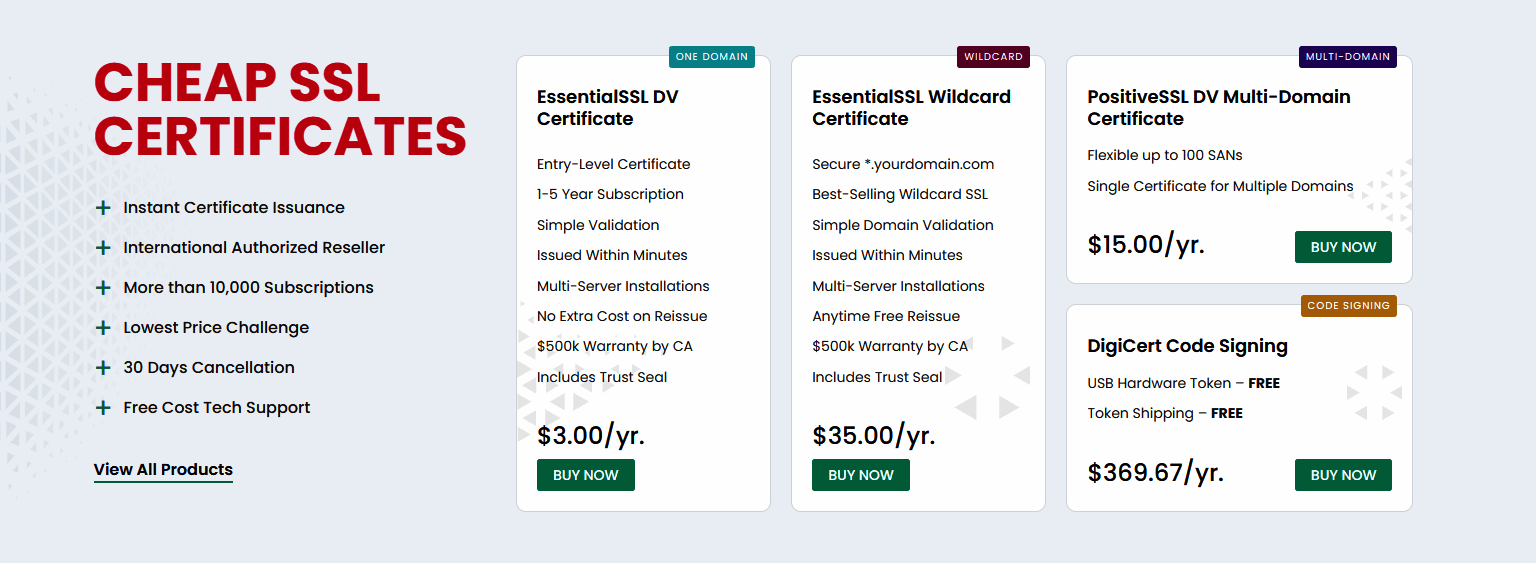Click the CODE SIGNING badge label
The image size is (1536, 563).
[1348, 306]
